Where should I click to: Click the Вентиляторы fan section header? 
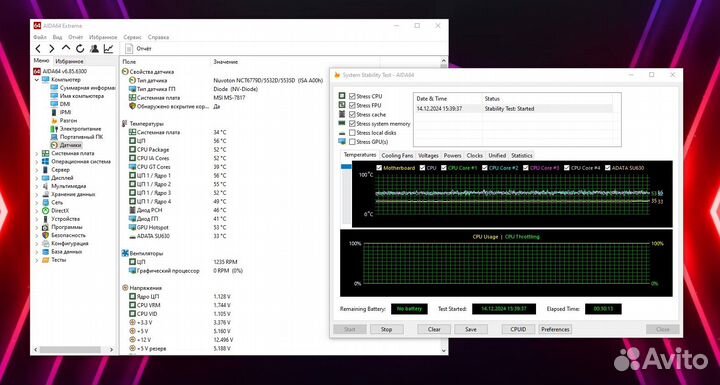143,253
